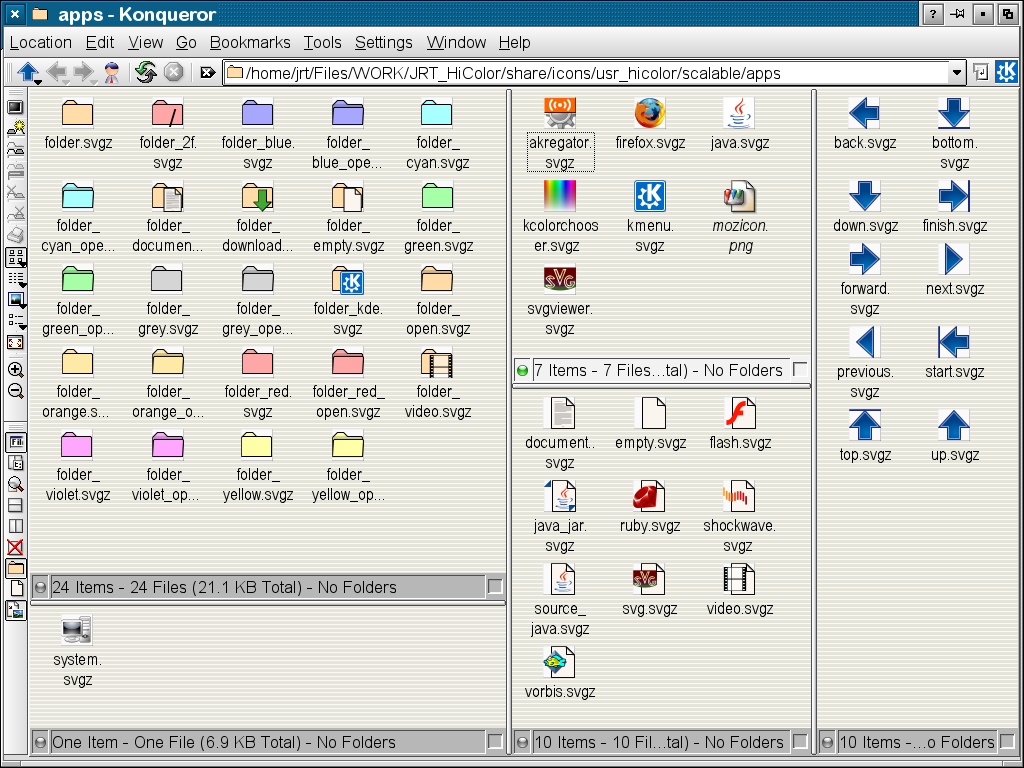The height and width of the screenshot is (768, 1024).
Task: Go to Home via the toolbar icon
Action: coord(112,72)
